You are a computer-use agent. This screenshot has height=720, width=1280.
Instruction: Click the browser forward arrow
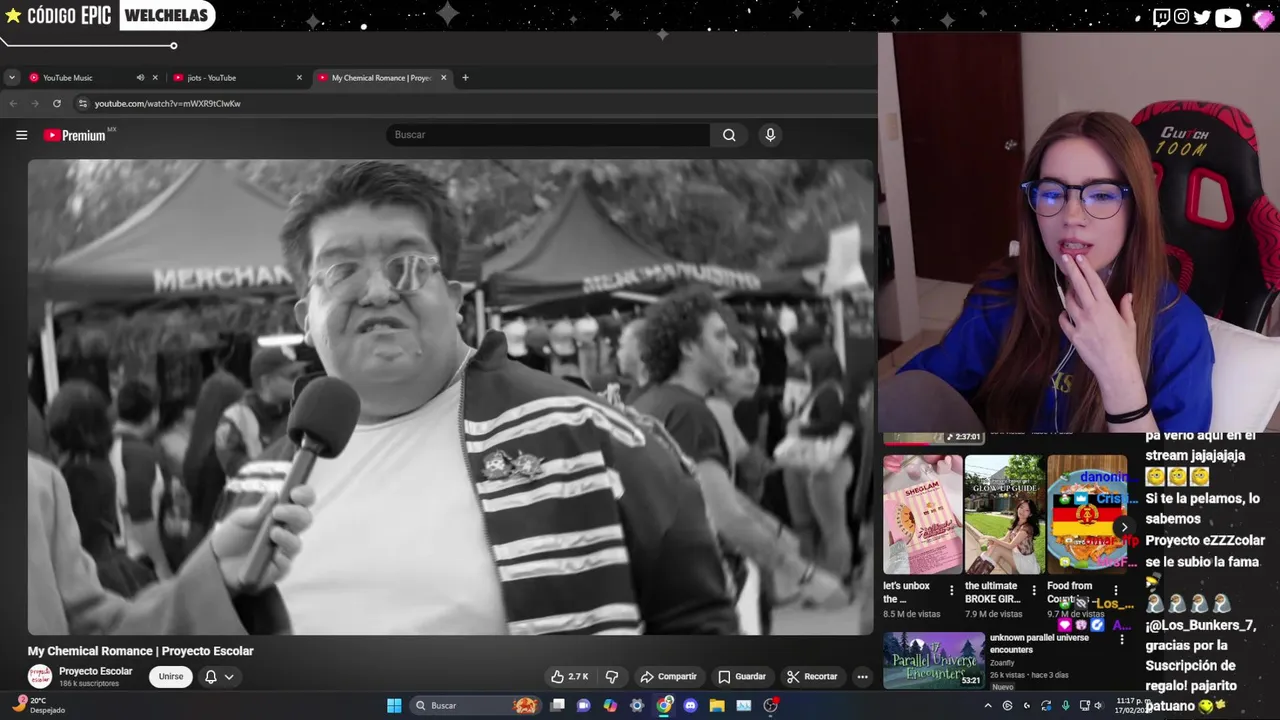[x=35, y=103]
